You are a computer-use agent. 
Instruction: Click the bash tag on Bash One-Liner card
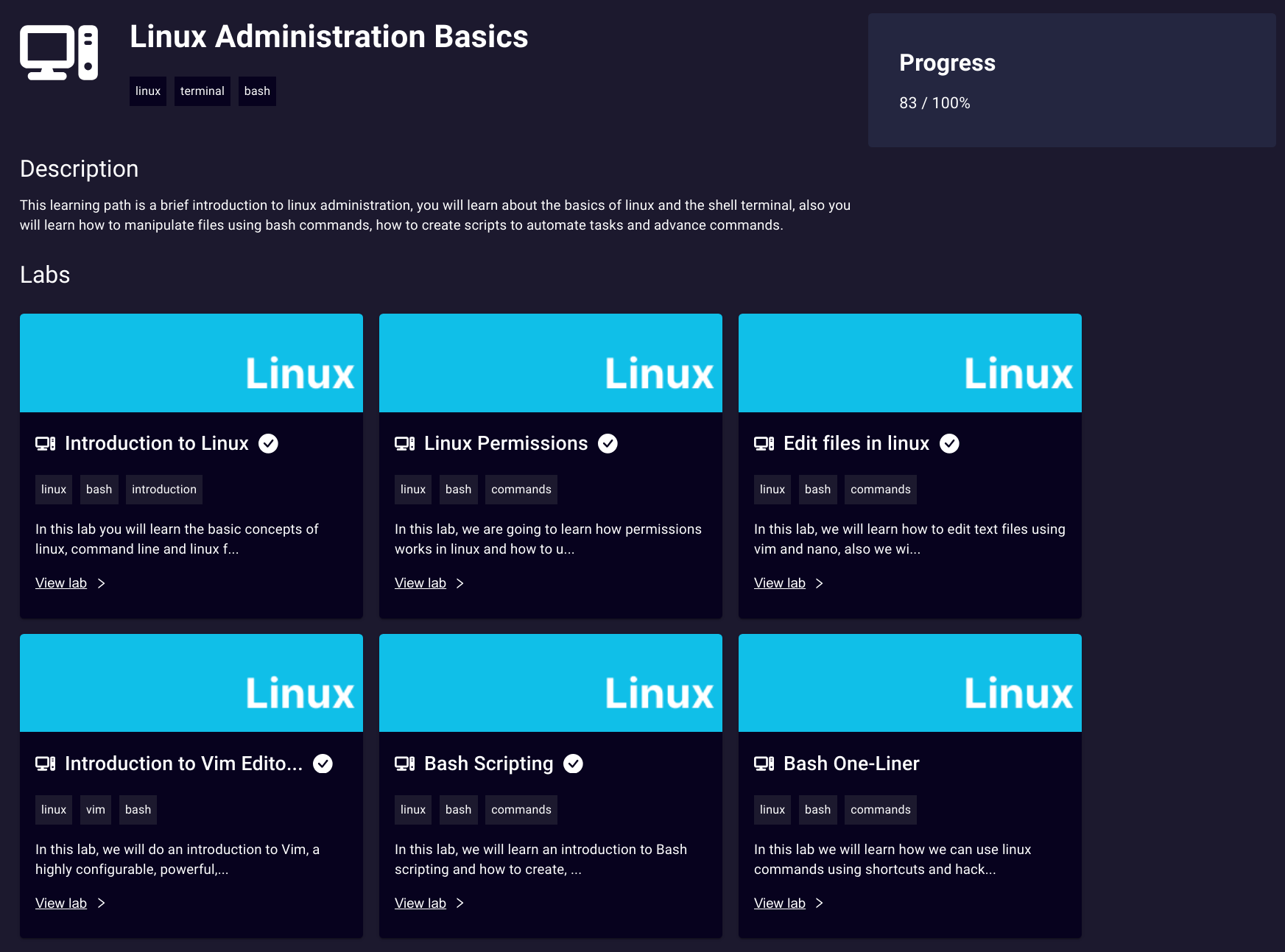(x=818, y=810)
